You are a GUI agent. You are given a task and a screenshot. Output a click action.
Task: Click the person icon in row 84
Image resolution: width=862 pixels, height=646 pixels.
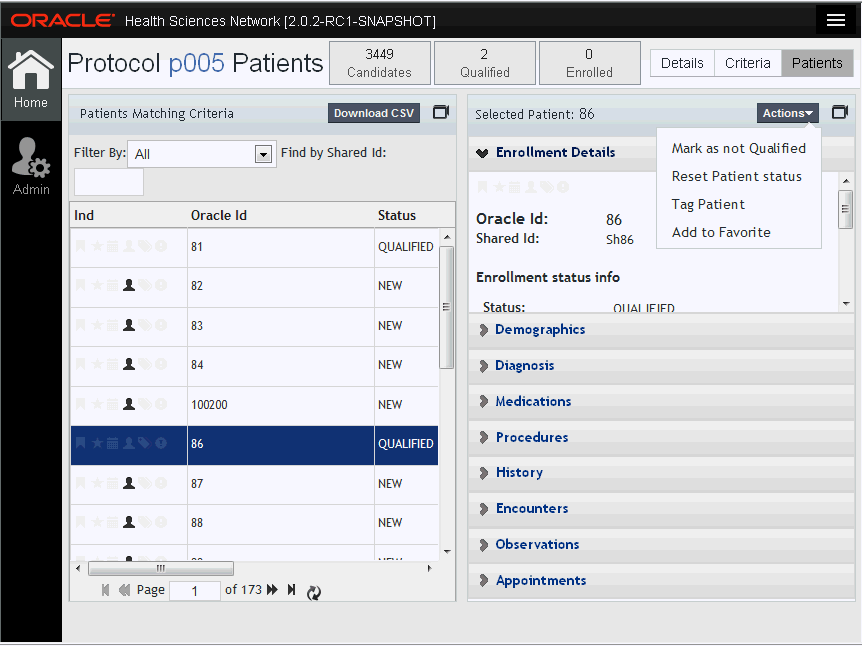(129, 364)
